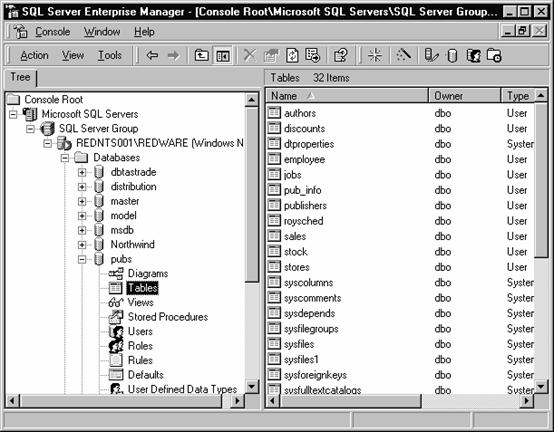Open the Tools menu

coord(110,55)
